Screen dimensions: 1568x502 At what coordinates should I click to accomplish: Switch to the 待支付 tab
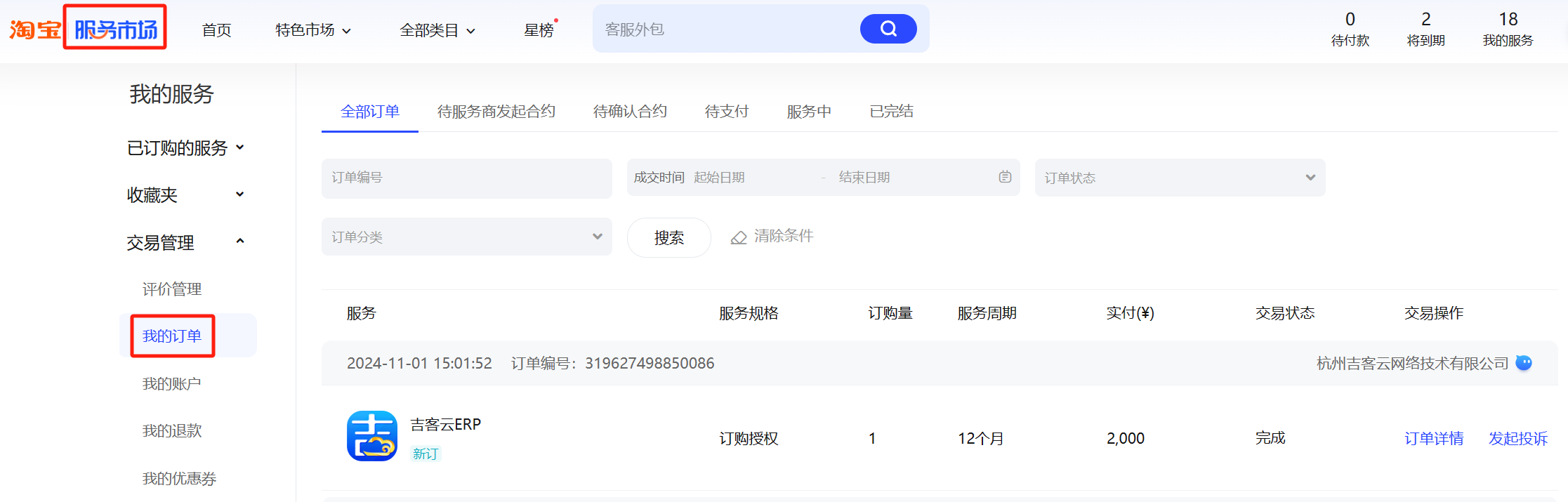[727, 112]
